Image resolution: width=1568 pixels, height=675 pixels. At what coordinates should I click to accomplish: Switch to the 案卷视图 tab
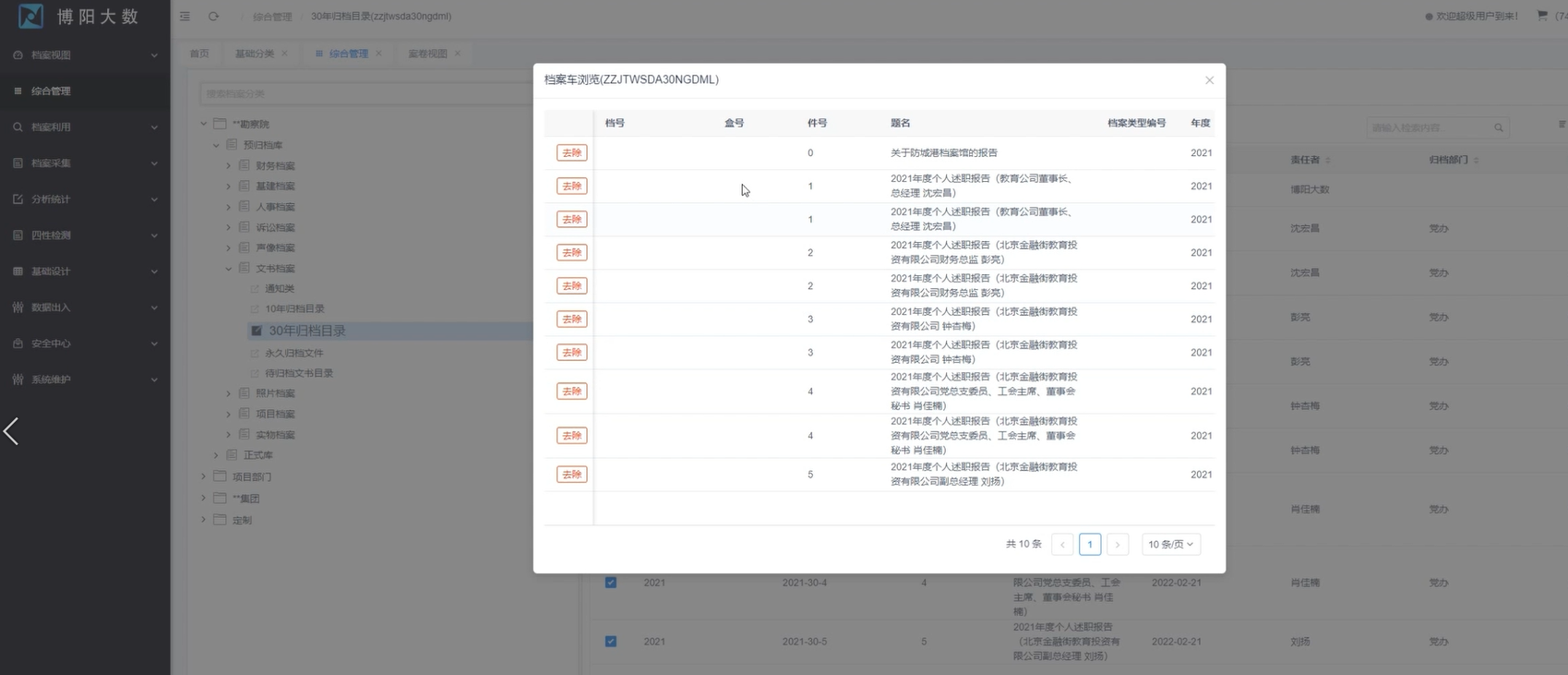pyautogui.click(x=428, y=54)
